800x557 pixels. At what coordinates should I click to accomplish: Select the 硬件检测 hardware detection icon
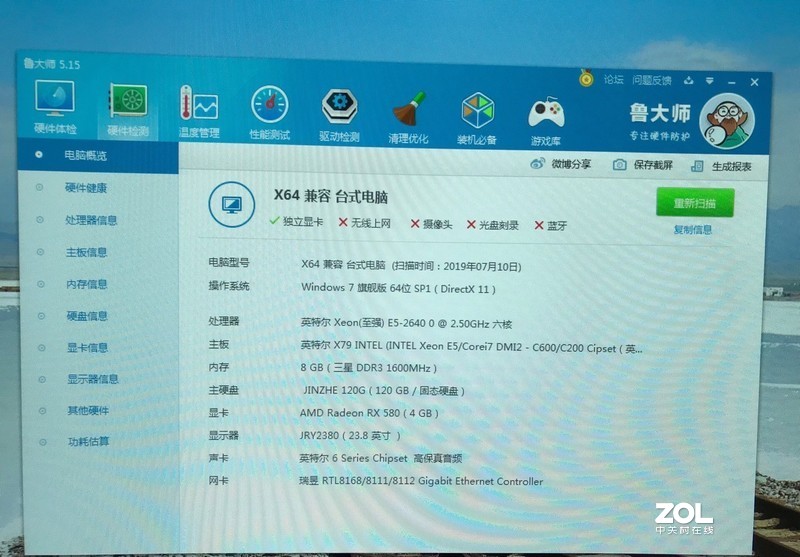[x=128, y=111]
